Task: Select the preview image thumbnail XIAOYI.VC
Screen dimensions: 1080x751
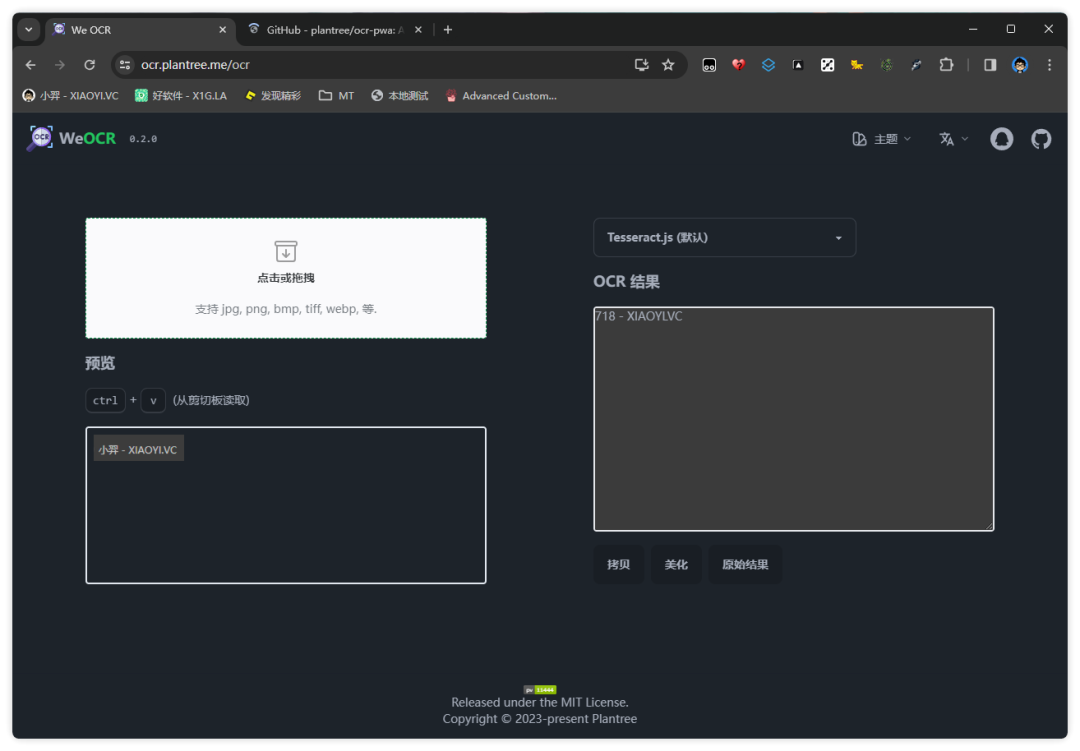Action: pos(138,449)
